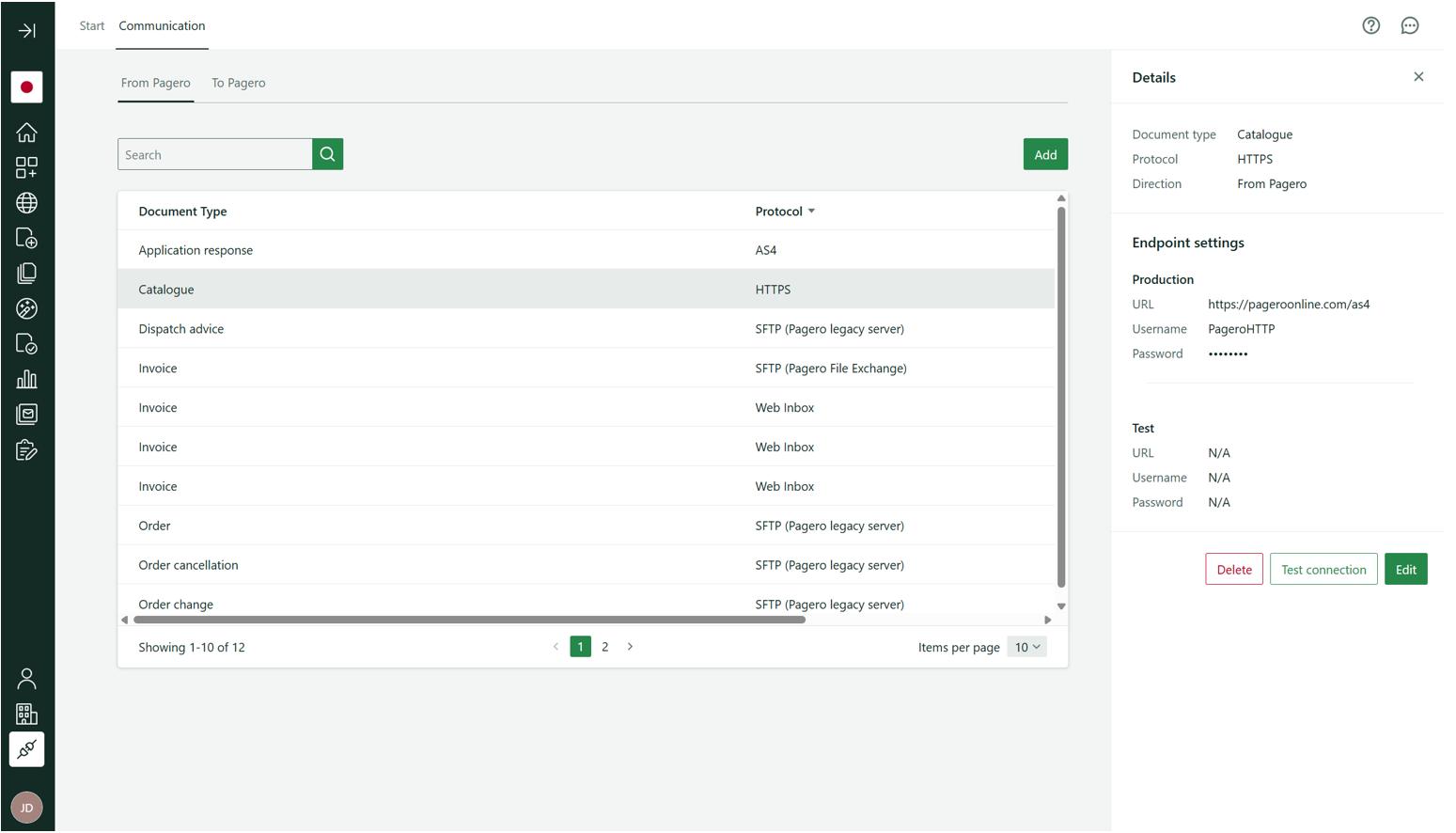This screenshot has height=833, width=1456.
Task: Open the Home icon in sidebar
Action: (x=26, y=133)
